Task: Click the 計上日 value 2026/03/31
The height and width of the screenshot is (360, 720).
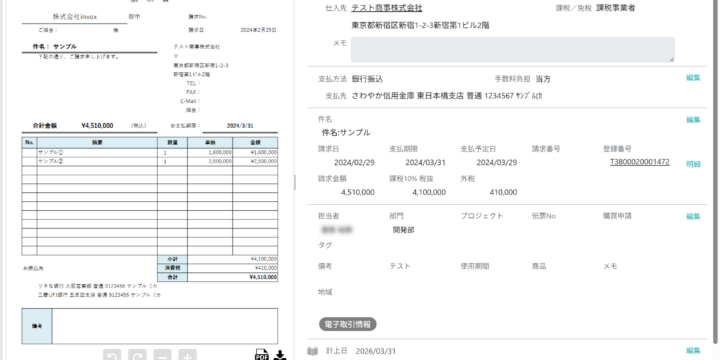Action: pos(375,351)
